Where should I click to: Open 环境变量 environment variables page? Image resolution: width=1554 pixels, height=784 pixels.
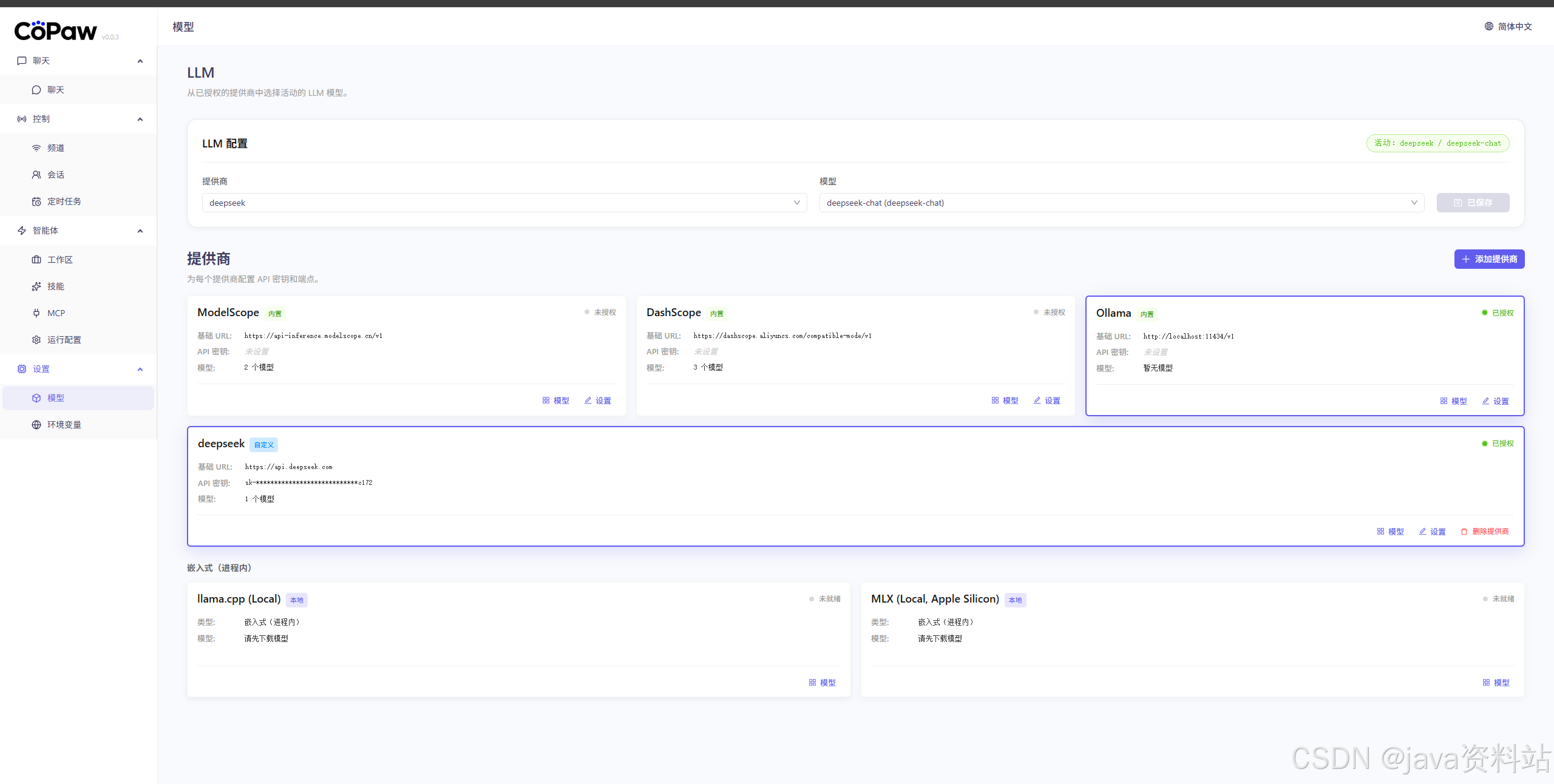(x=64, y=425)
